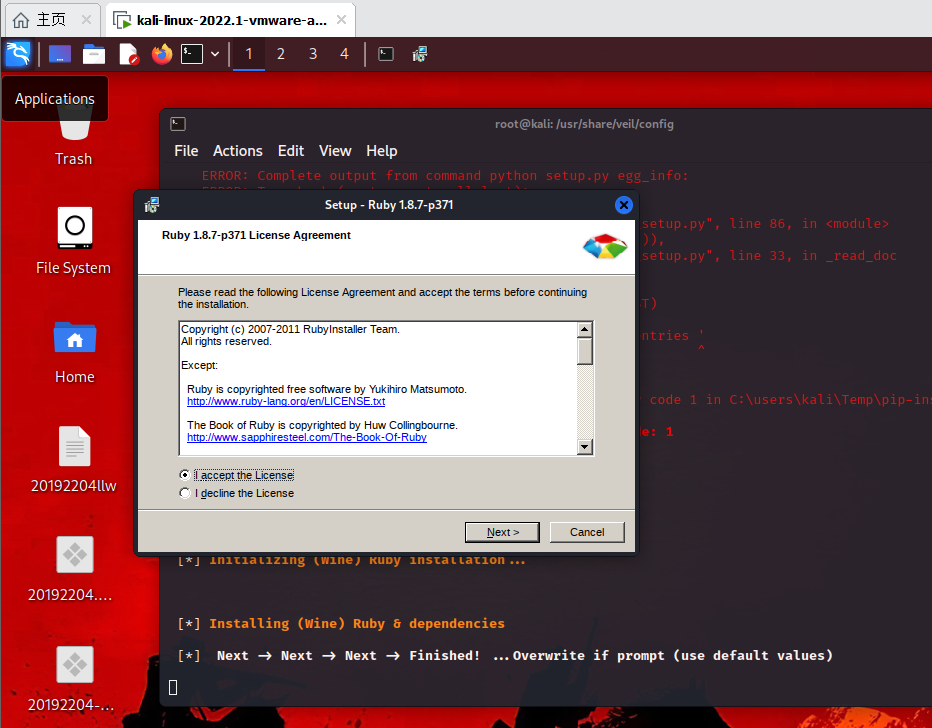Click the license scrollbar thumb

[585, 351]
